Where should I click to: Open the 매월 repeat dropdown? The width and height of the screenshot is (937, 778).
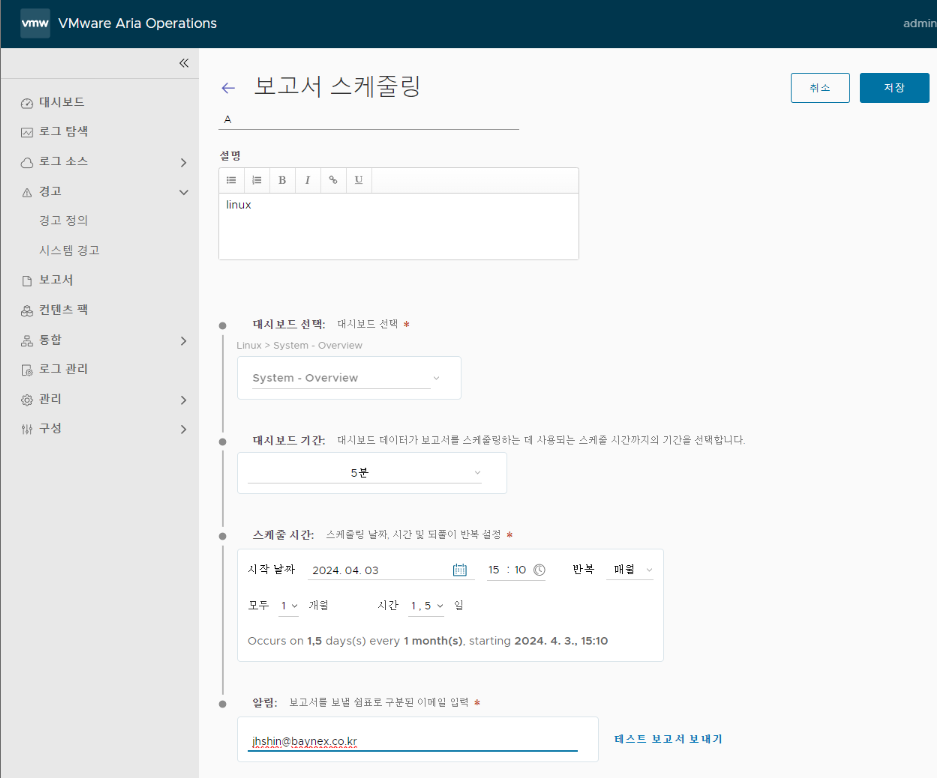[630, 570]
